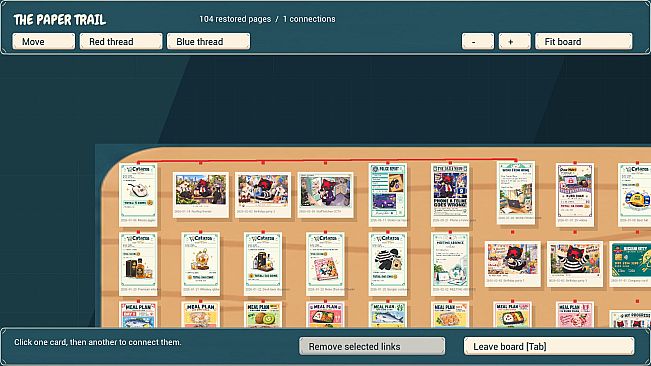Pick the Birthday party 2 photo card
The image size is (651, 366).
click(263, 195)
